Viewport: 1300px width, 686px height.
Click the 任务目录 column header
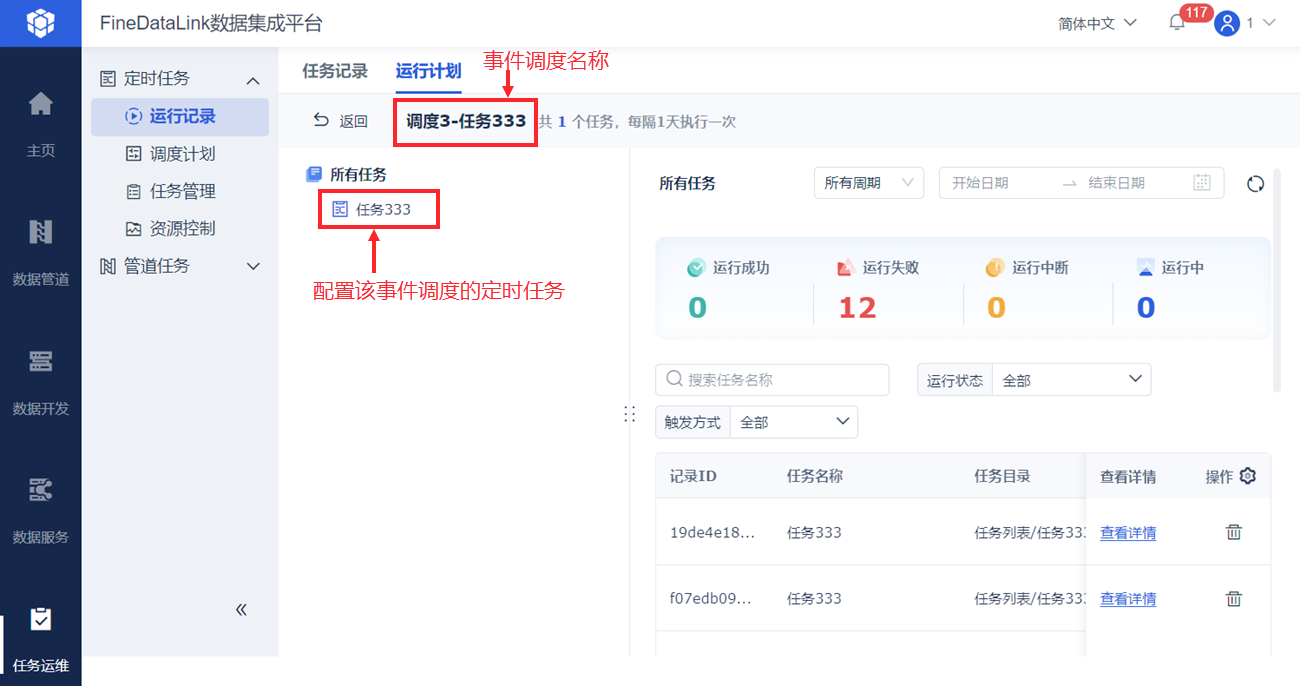[x=1002, y=476]
